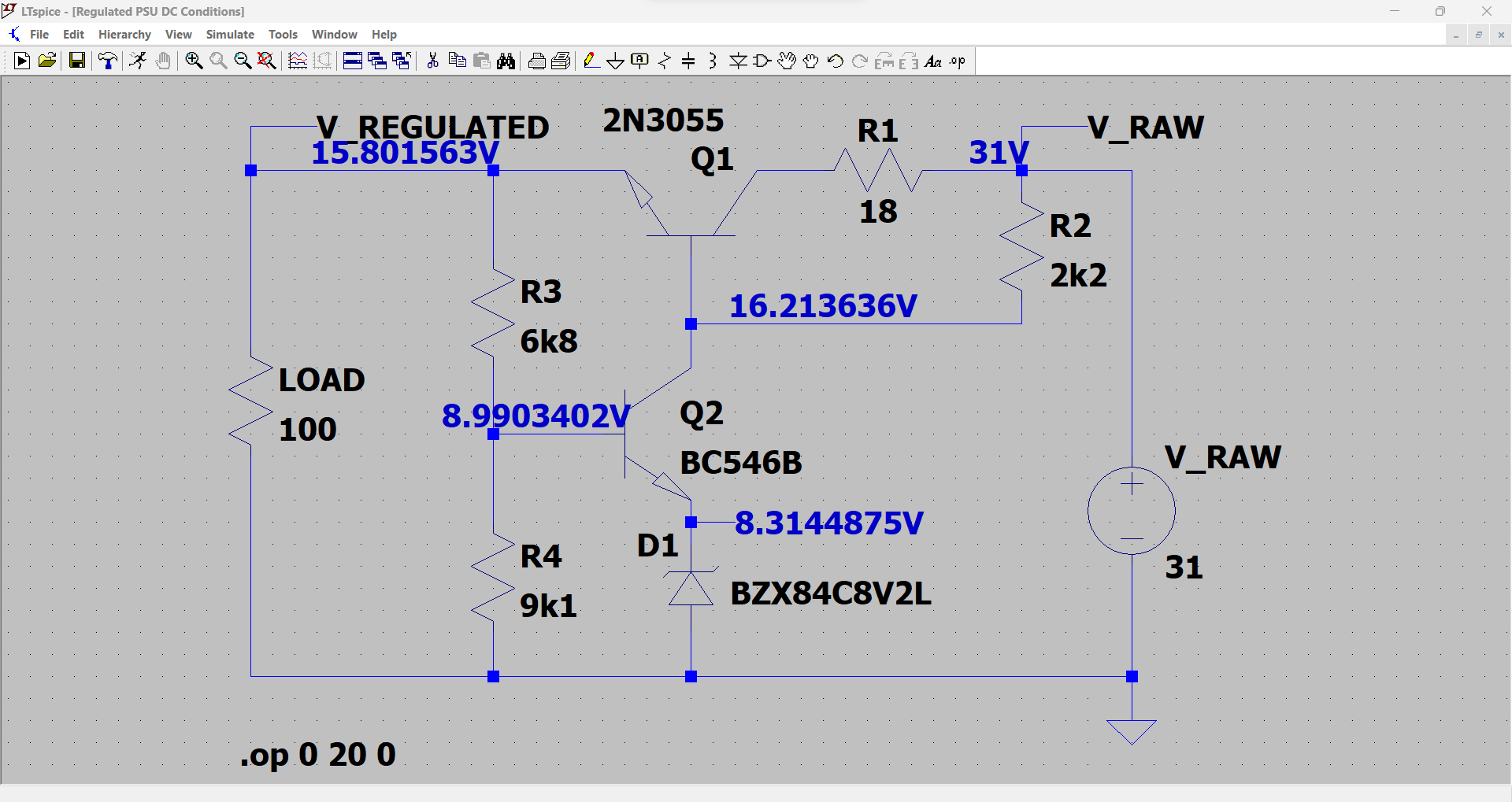The image size is (1512, 802).
Task: Click the 16.213636V voltage readout
Action: 823,306
